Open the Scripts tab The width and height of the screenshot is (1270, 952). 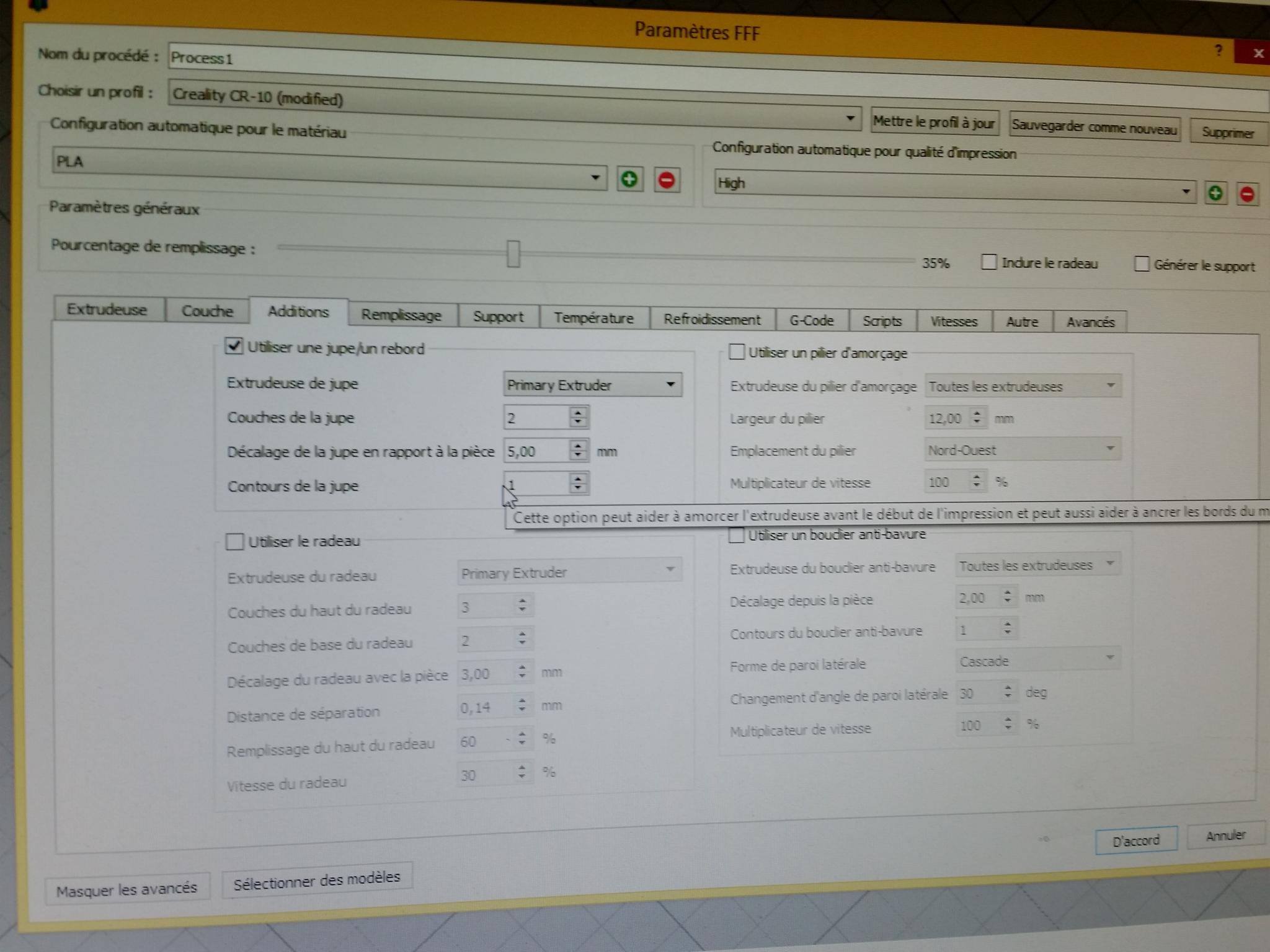(882, 320)
